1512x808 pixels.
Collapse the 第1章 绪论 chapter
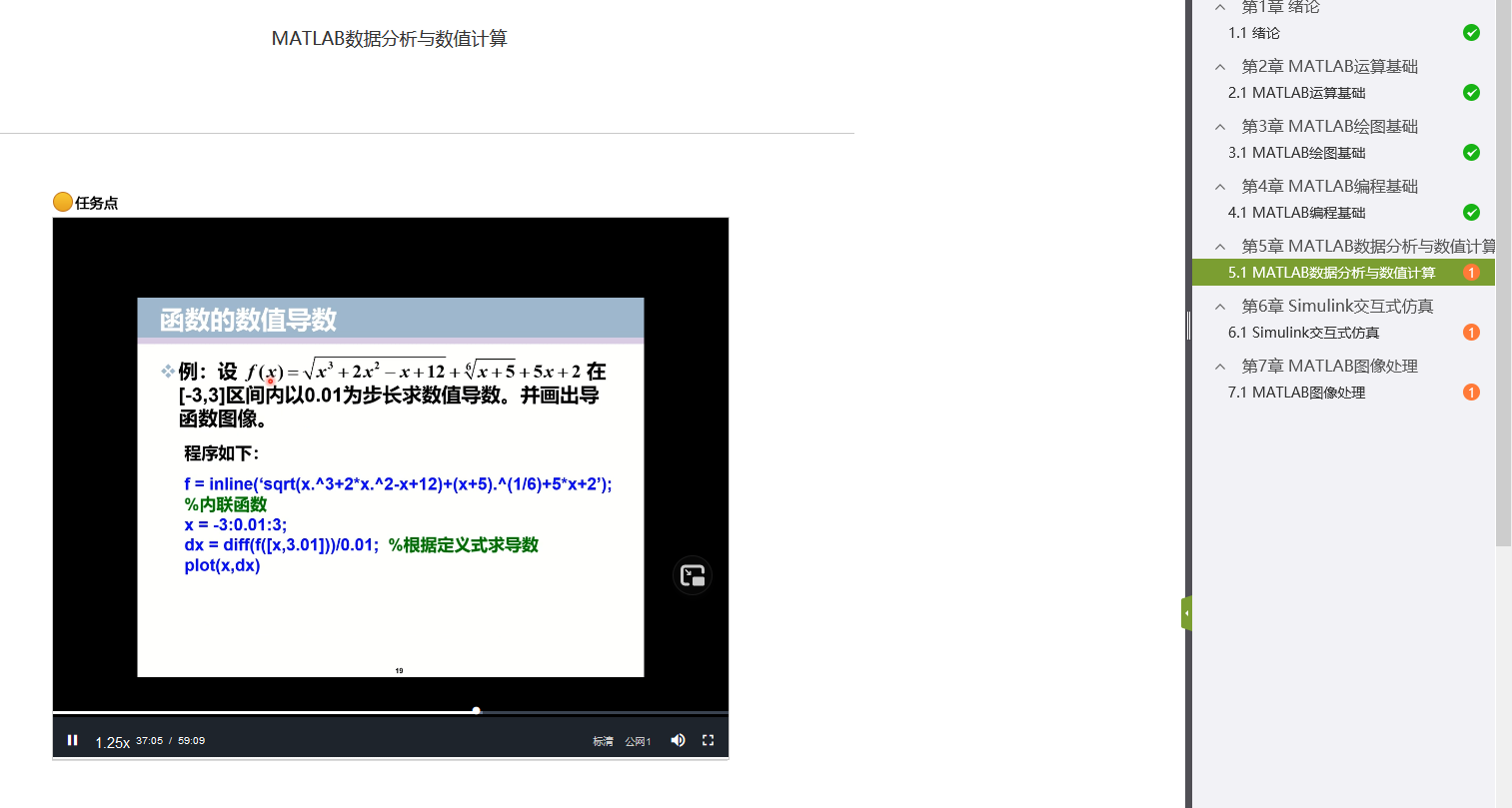pyautogui.click(x=1220, y=7)
